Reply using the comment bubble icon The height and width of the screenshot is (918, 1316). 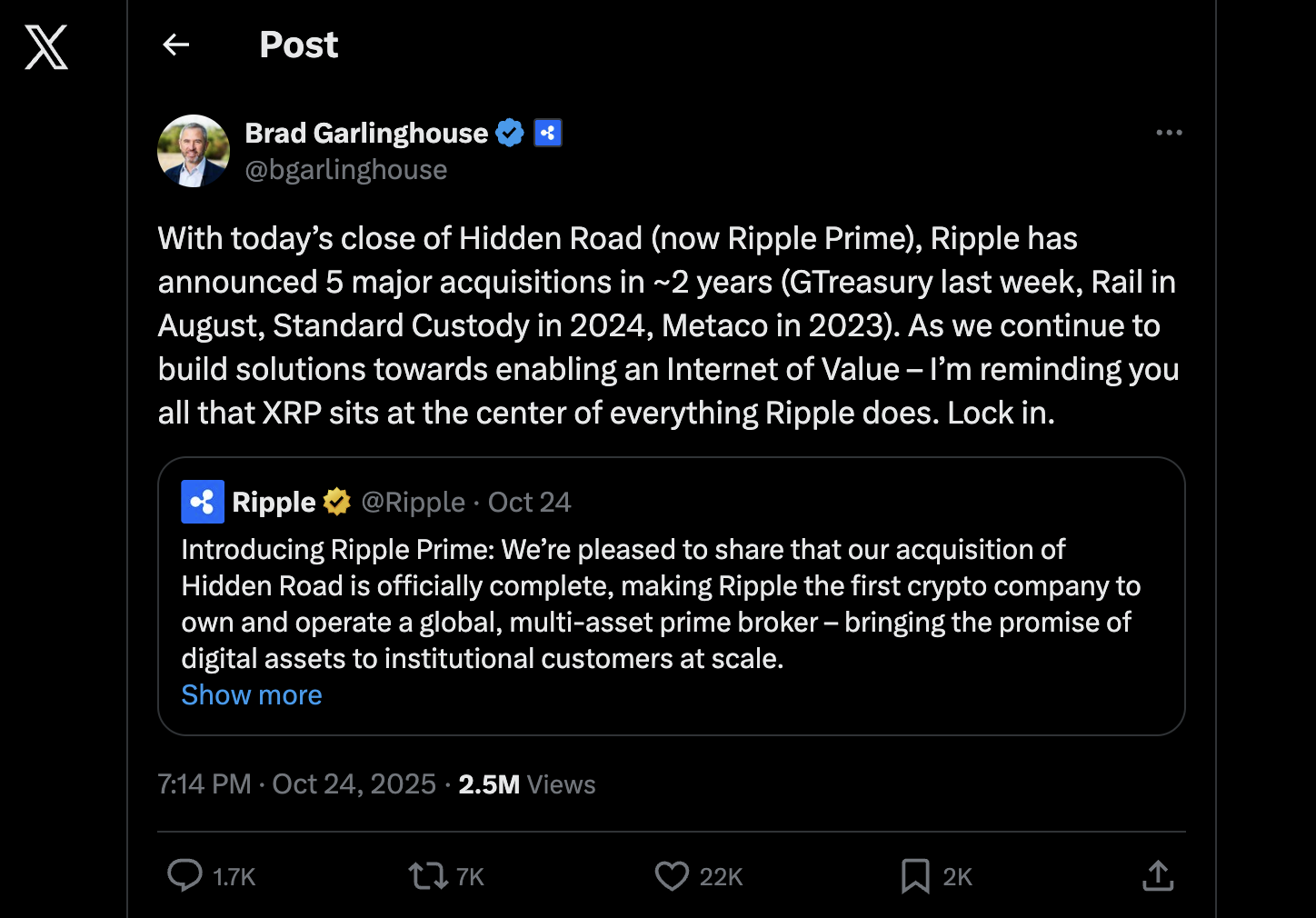pos(185,875)
